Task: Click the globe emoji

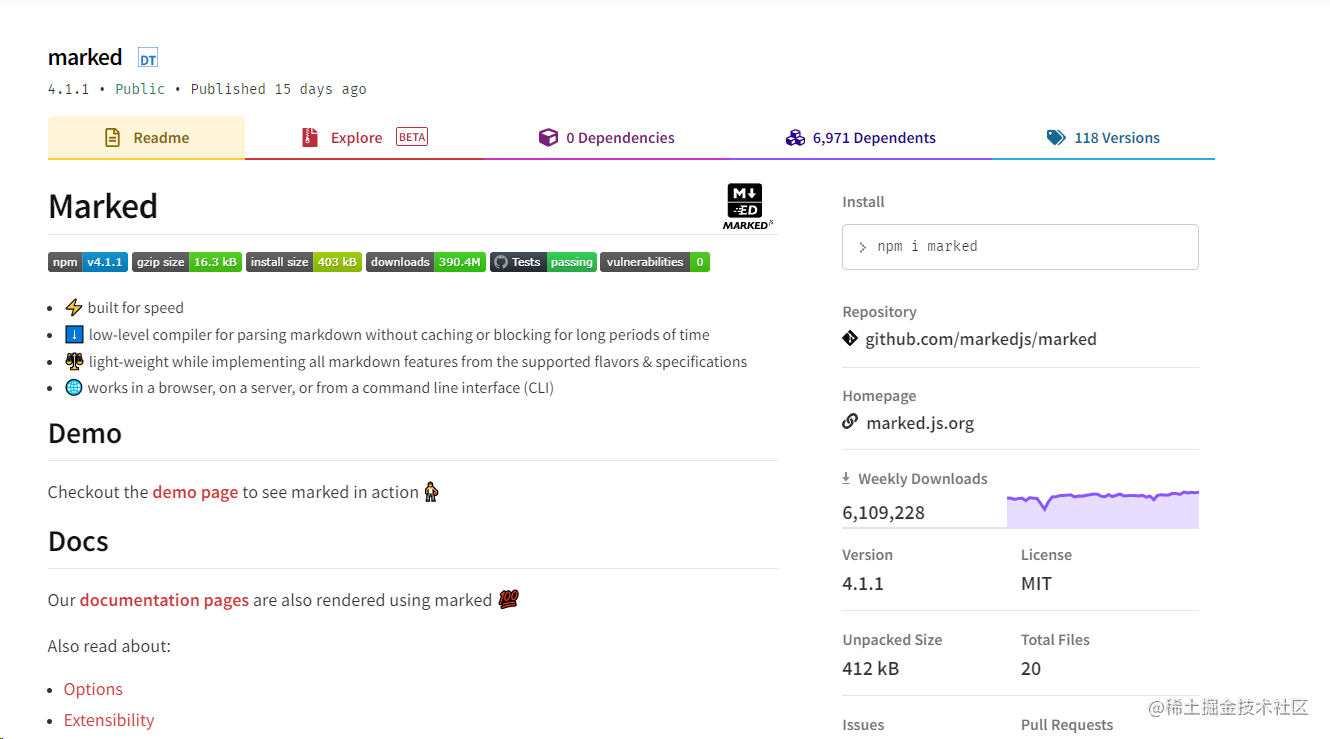Action: [73, 387]
